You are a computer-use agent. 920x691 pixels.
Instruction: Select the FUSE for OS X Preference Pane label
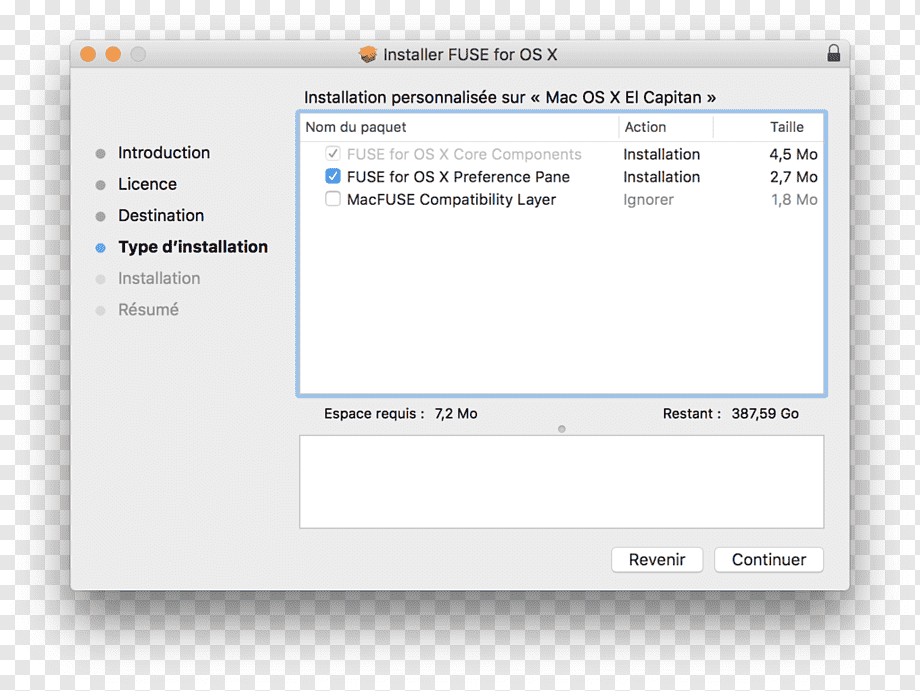[x=458, y=177]
